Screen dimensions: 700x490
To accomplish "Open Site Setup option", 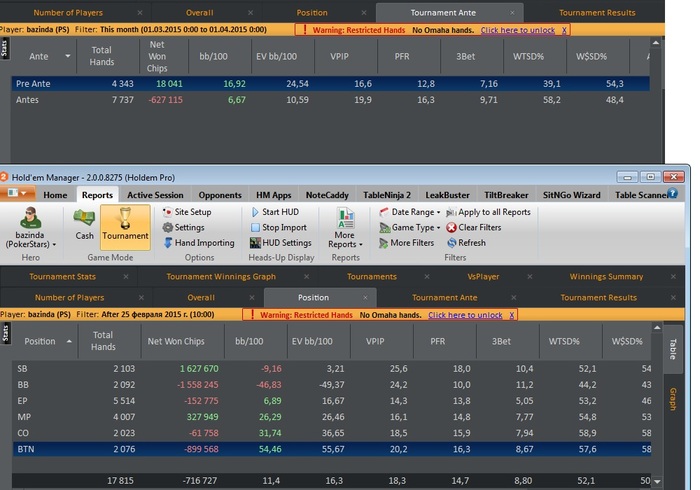I will point(191,212).
